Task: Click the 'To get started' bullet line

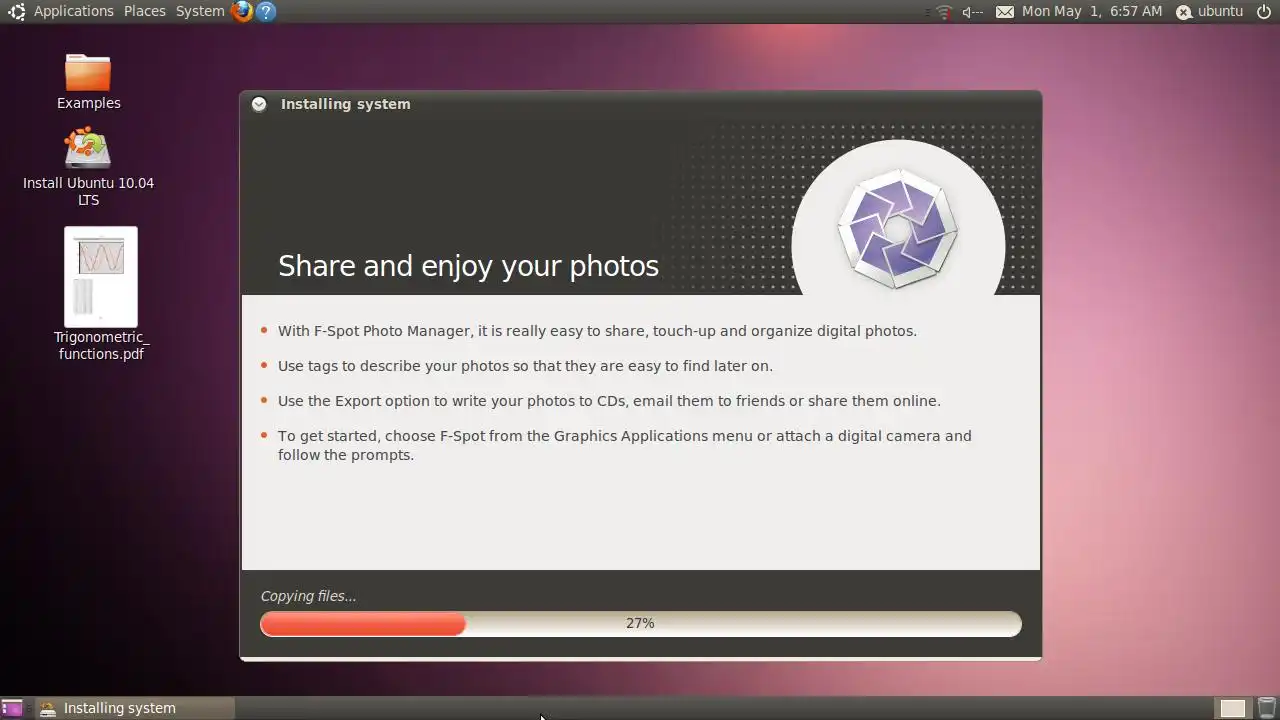Action: [625, 445]
